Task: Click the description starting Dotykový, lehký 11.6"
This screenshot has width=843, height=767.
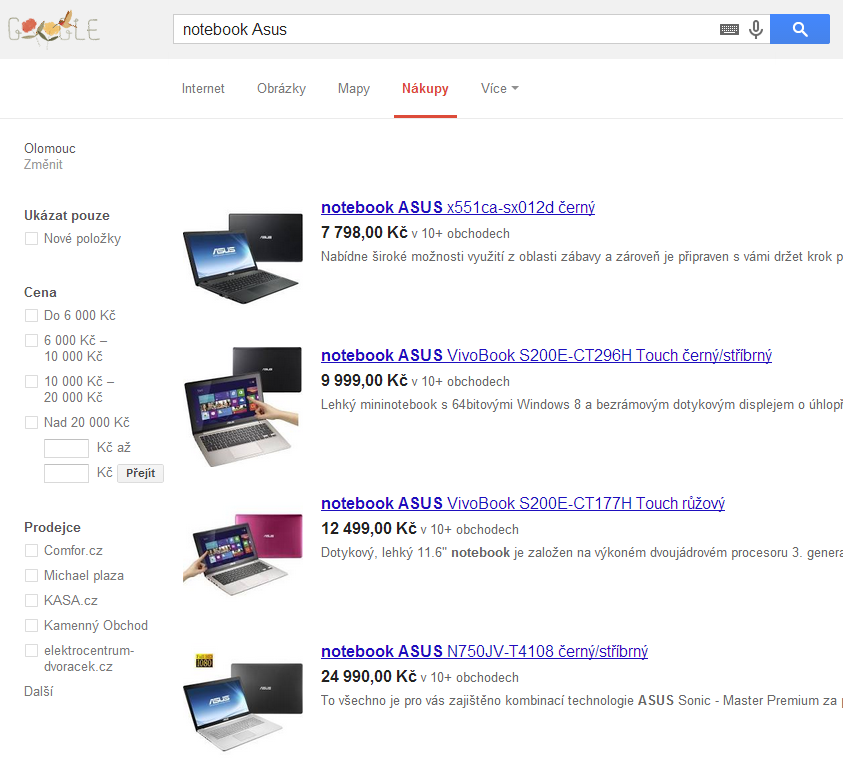Action: click(582, 553)
